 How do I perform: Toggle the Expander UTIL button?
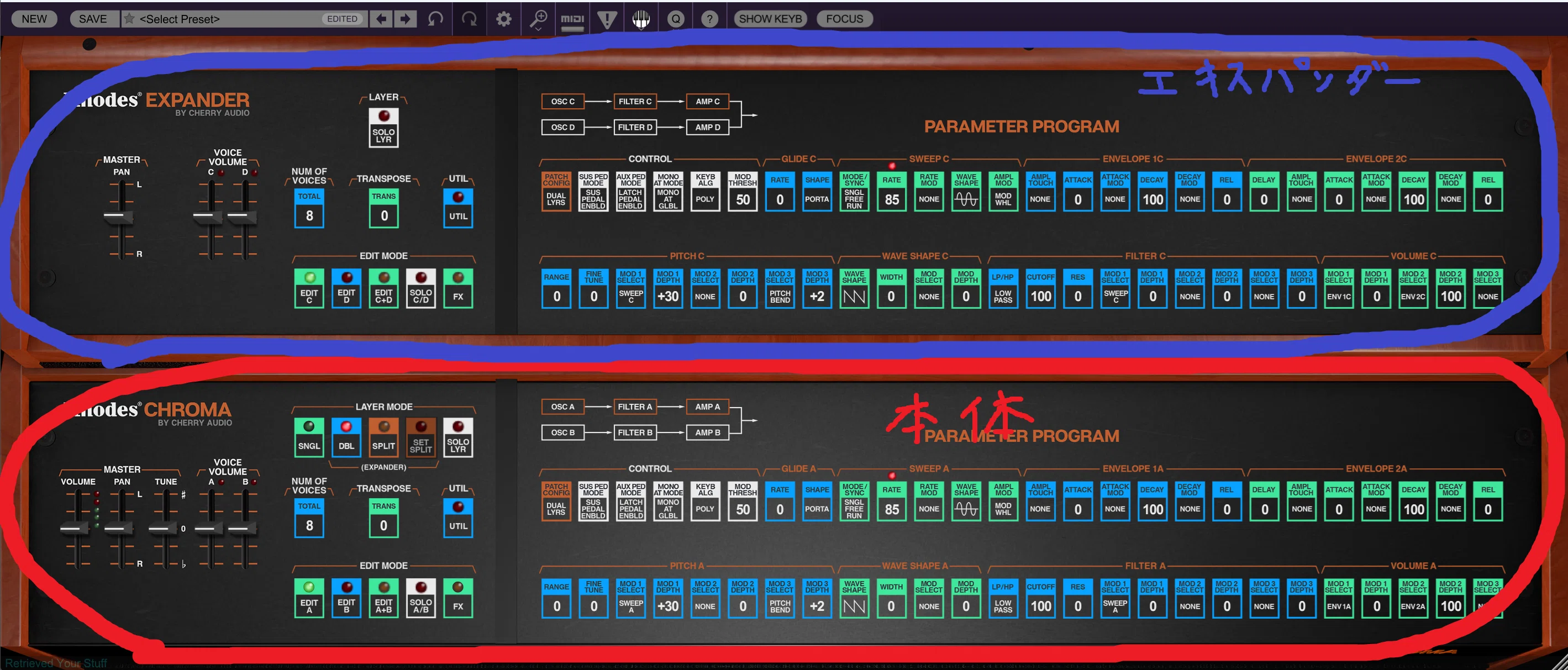coord(459,208)
